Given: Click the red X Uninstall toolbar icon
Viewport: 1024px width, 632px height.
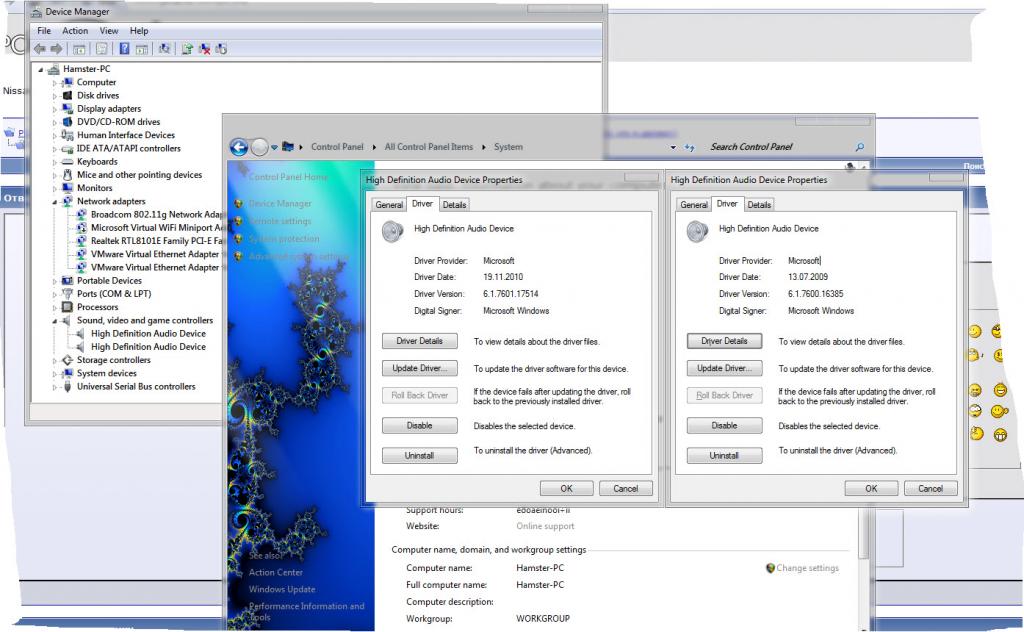Looking at the screenshot, I should 204,48.
